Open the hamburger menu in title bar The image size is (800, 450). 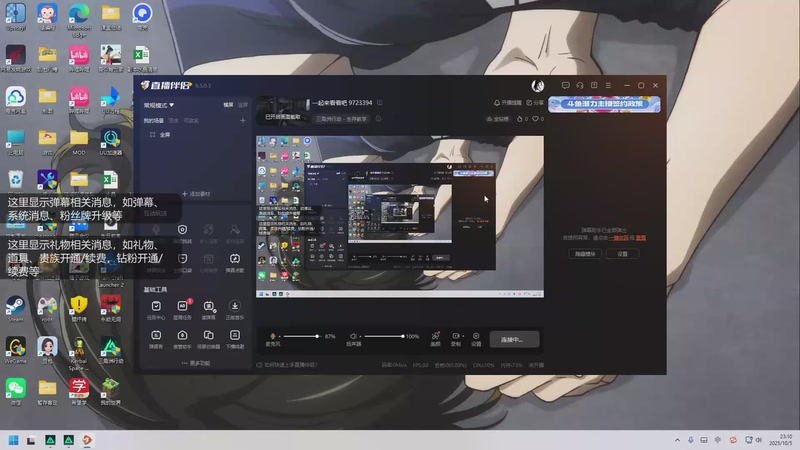click(x=608, y=85)
